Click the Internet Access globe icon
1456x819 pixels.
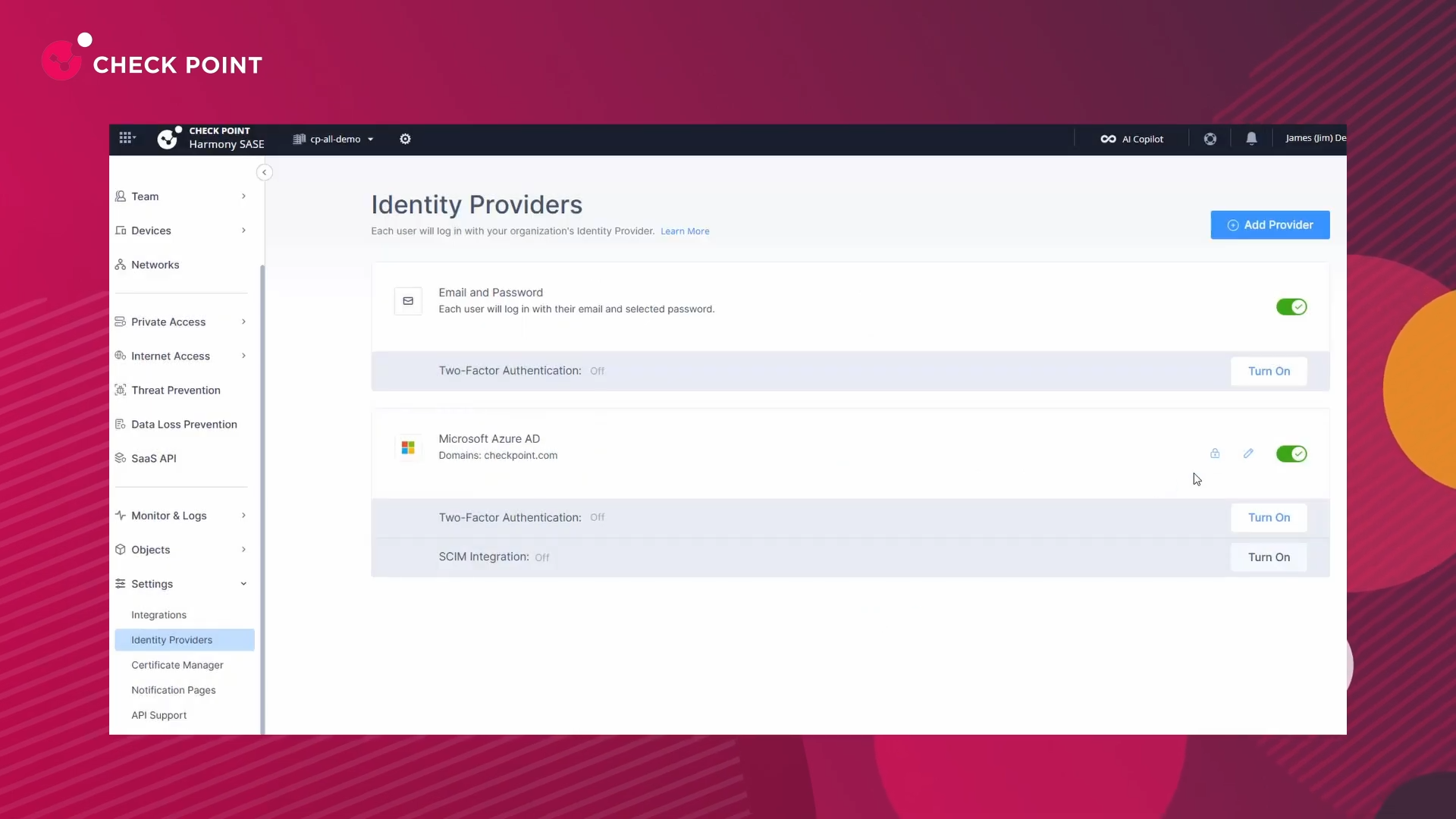click(120, 356)
